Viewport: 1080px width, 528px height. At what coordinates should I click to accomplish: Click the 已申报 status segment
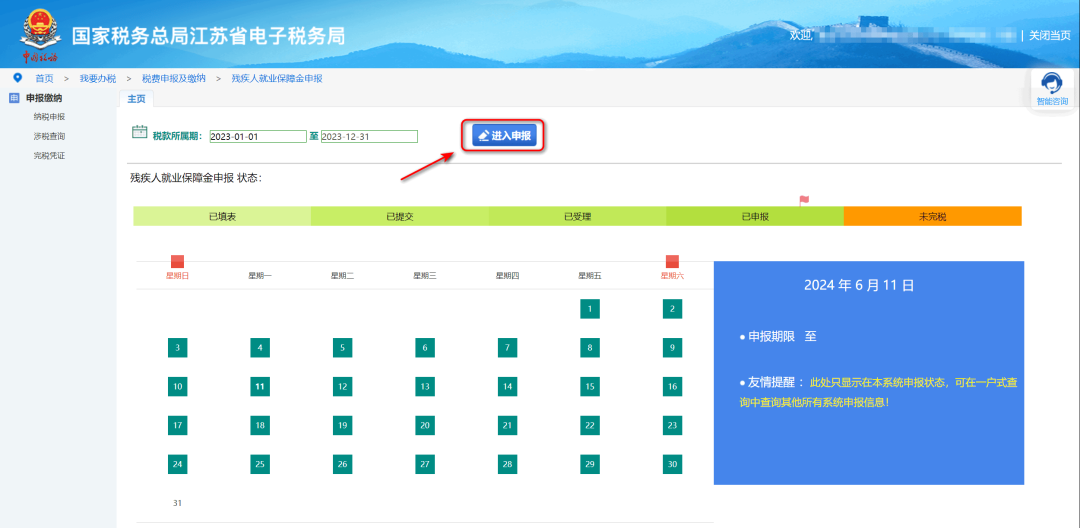pyautogui.click(x=755, y=216)
